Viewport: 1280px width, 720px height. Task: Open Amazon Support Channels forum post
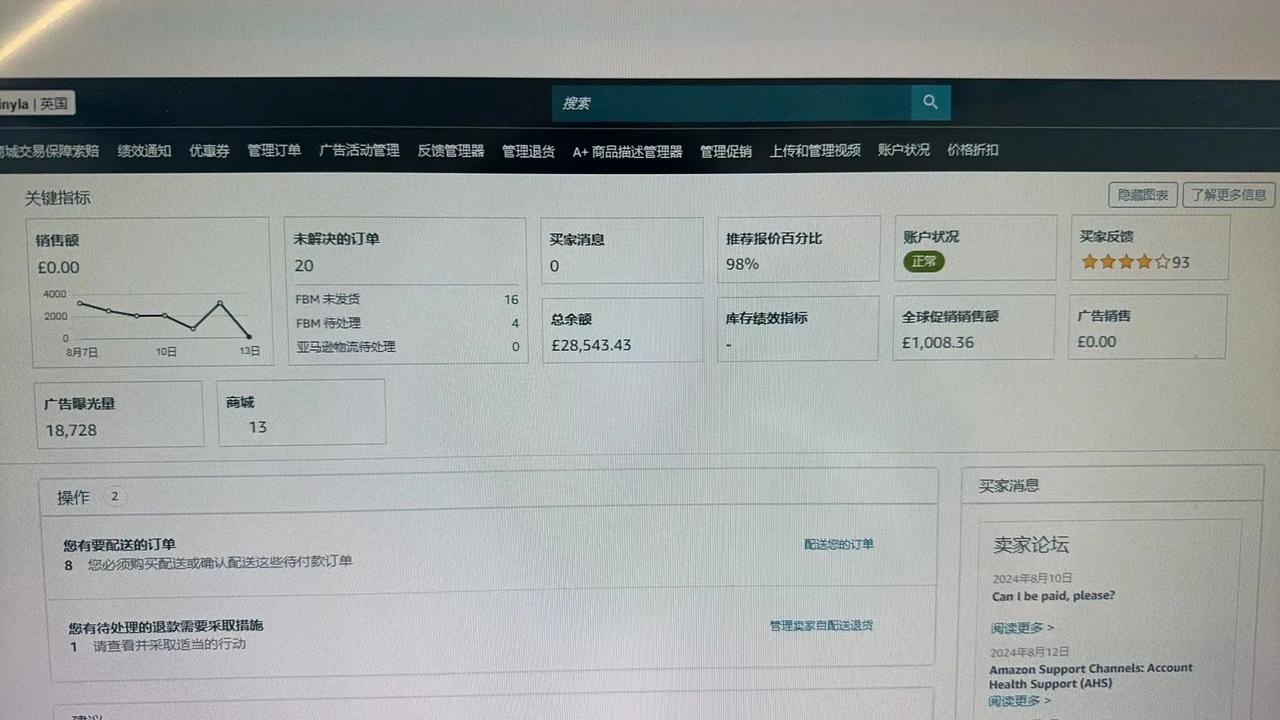[x=1091, y=676]
